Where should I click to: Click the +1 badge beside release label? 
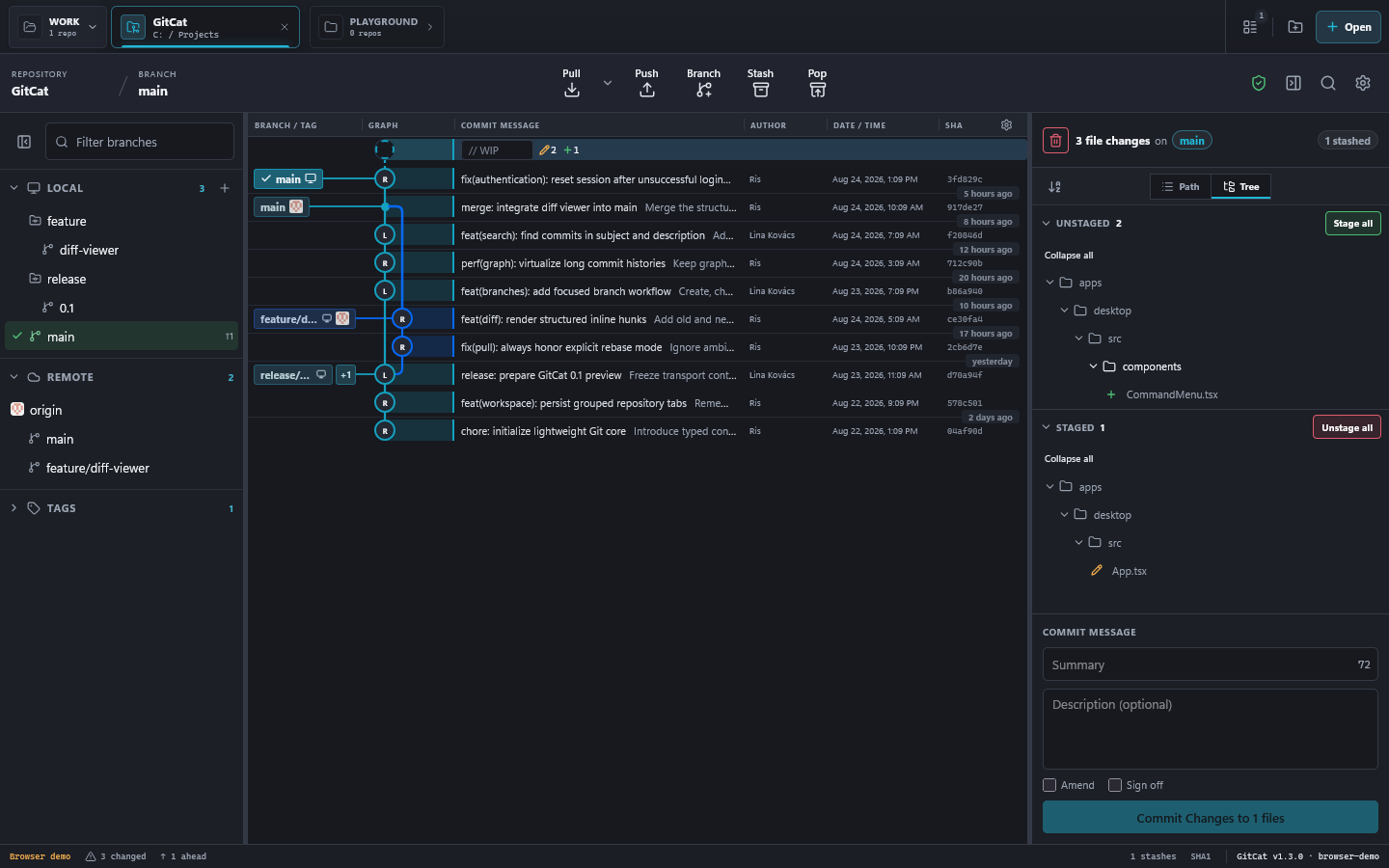[345, 375]
